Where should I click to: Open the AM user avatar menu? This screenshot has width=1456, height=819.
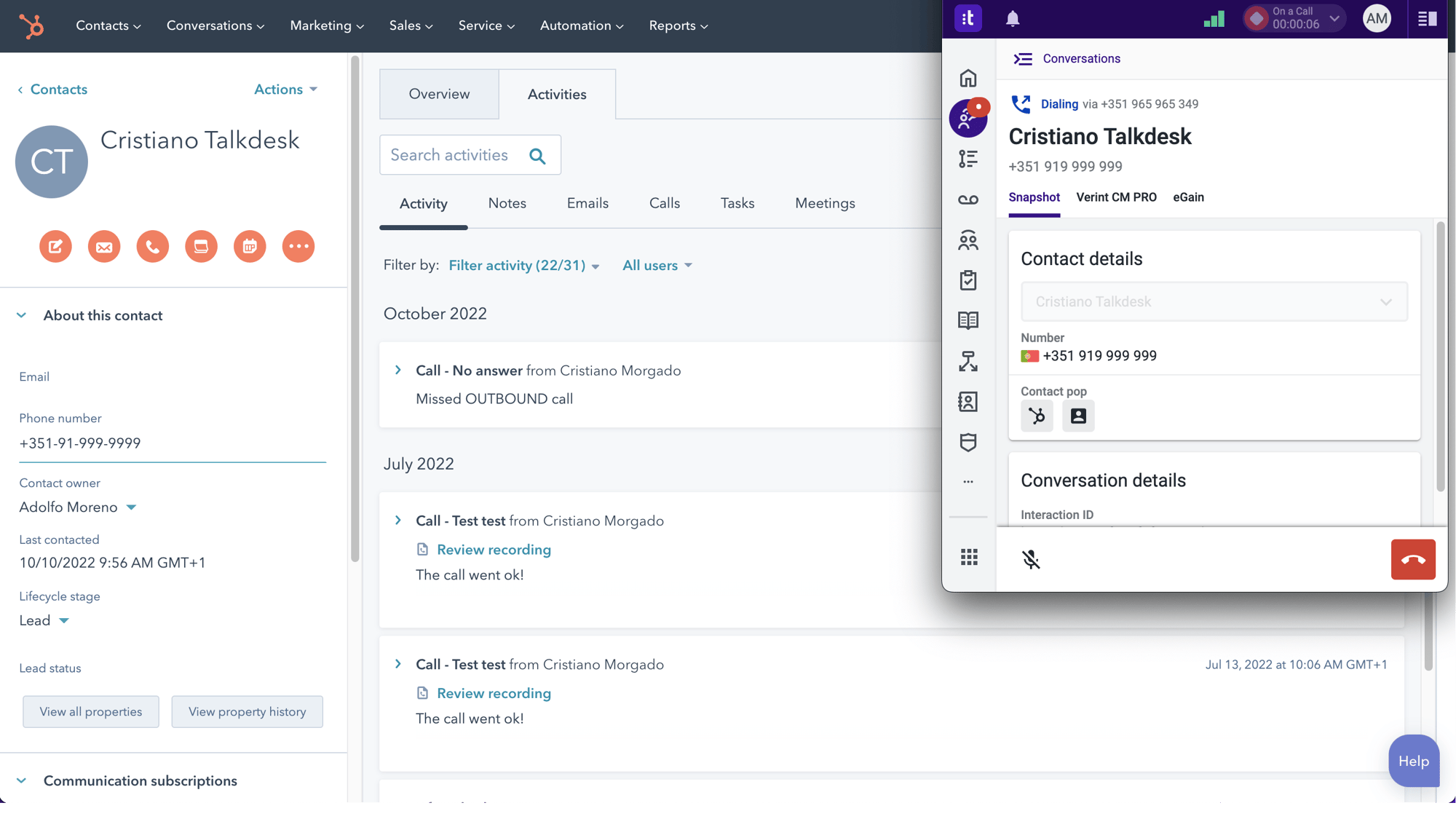click(1377, 19)
